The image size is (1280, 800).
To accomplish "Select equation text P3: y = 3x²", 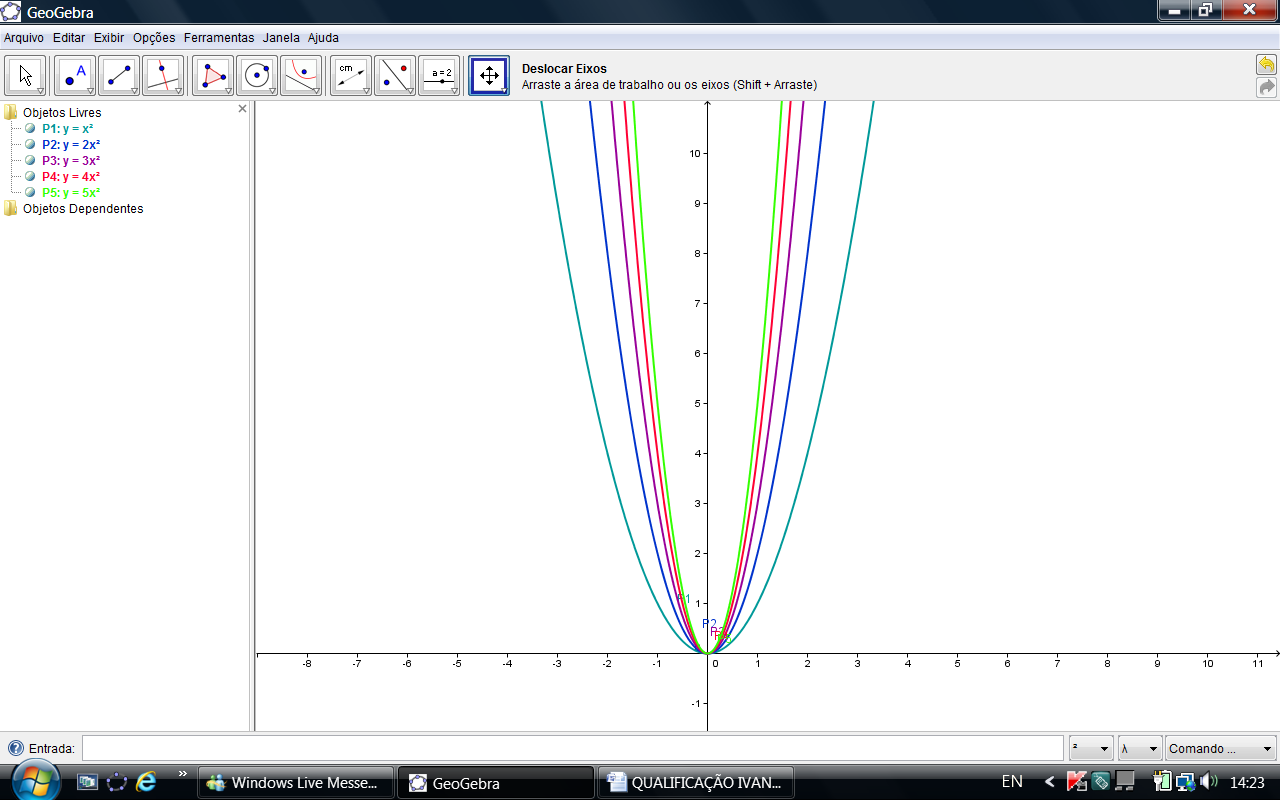I will click(71, 161).
